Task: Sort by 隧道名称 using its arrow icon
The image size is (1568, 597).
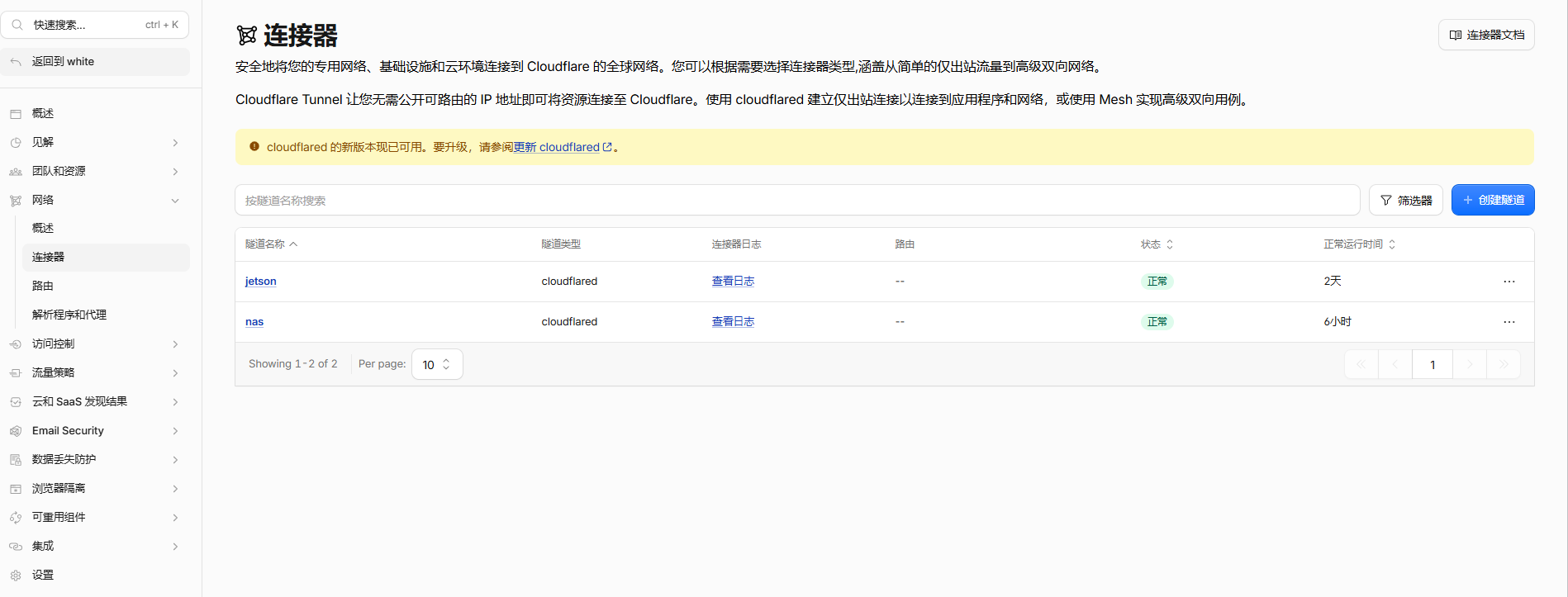Action: 293,244
